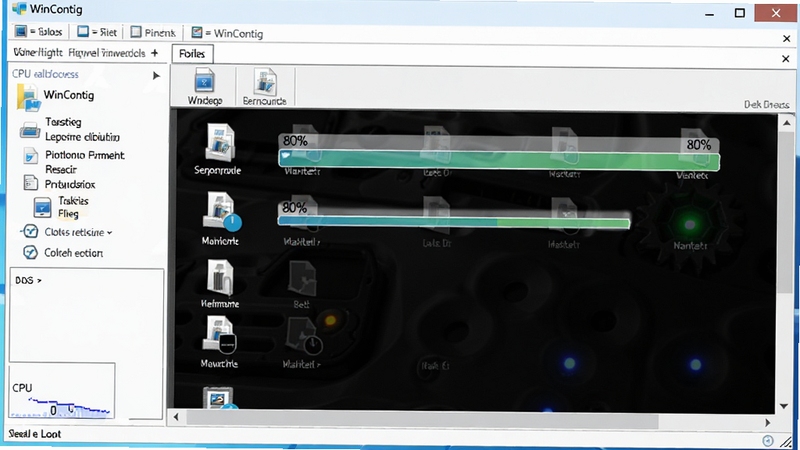Click the Seail e Loot status text
Viewport: 800px width, 450px height.
click(34, 434)
